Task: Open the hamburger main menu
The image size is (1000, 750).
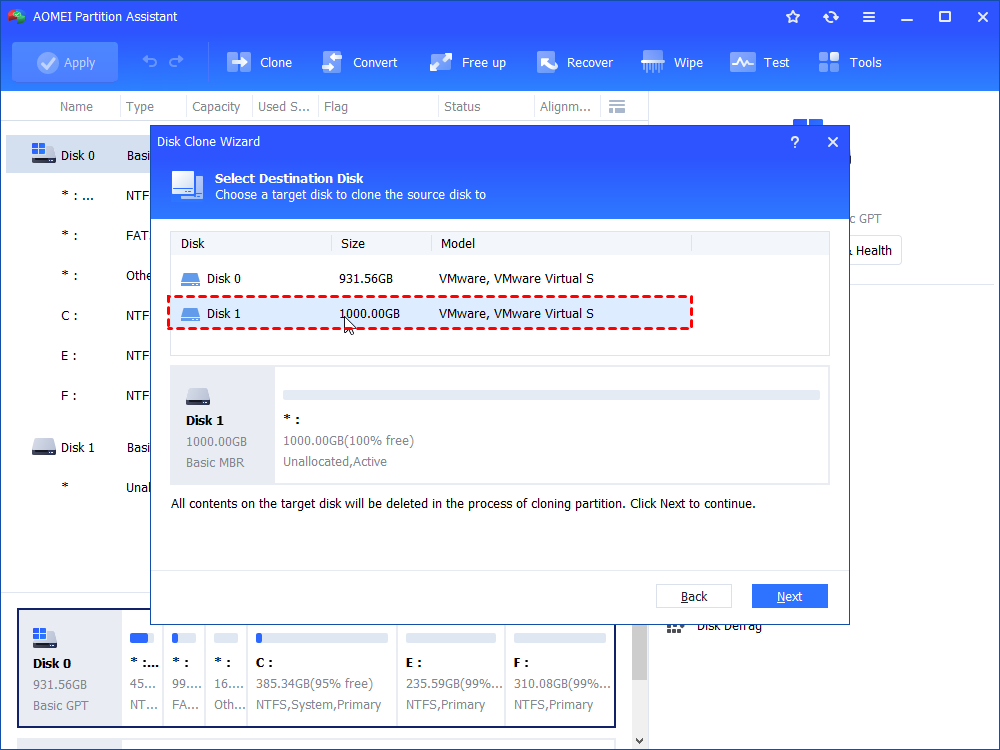Action: [x=869, y=16]
